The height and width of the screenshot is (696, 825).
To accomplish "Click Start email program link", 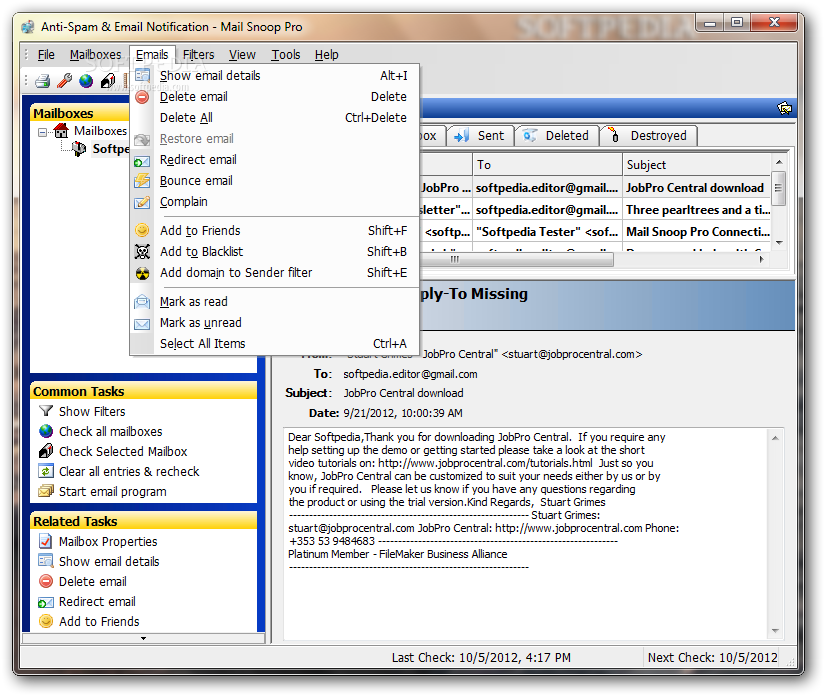I will pyautogui.click(x=113, y=491).
